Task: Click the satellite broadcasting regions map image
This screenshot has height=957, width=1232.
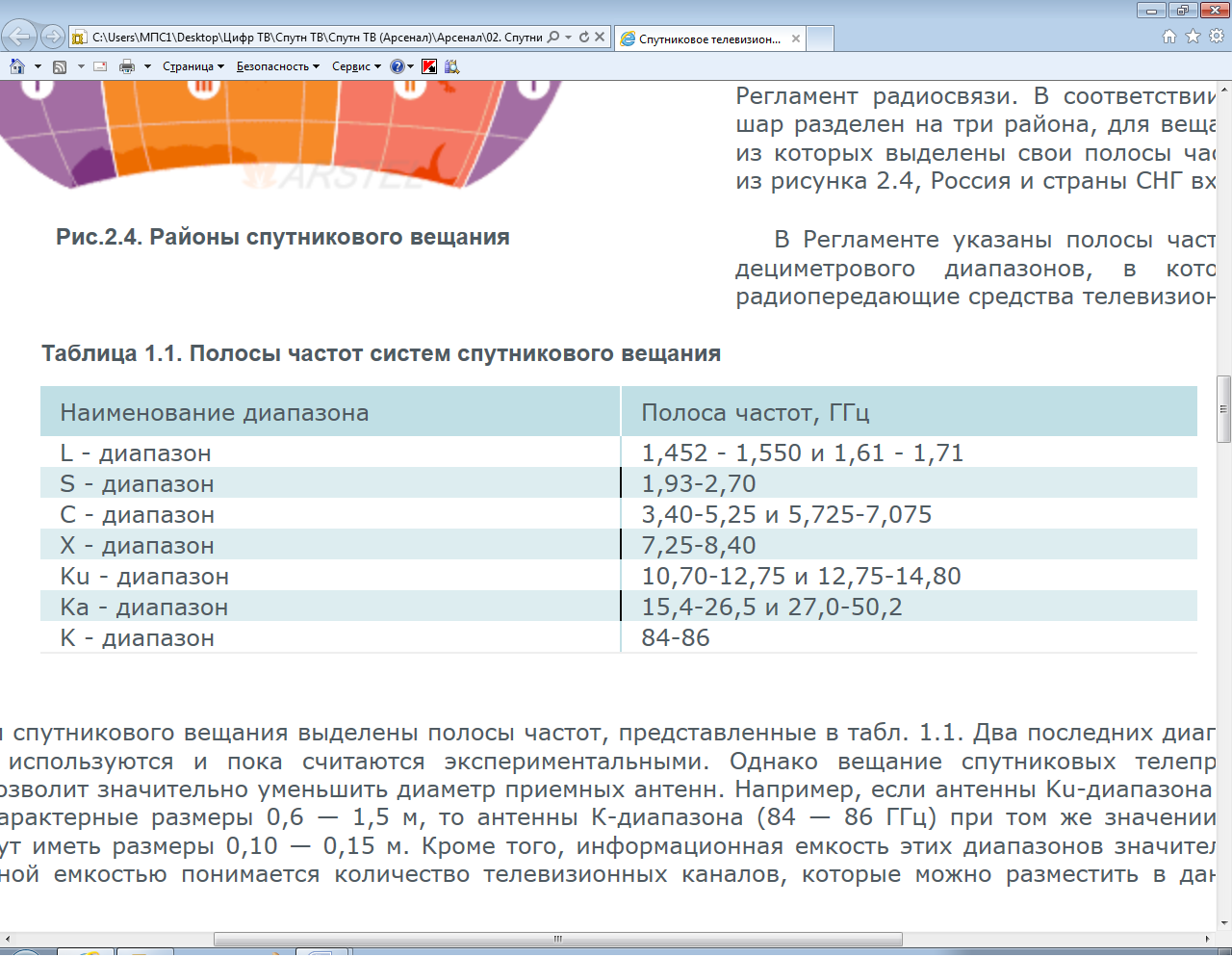Action: coord(282,134)
